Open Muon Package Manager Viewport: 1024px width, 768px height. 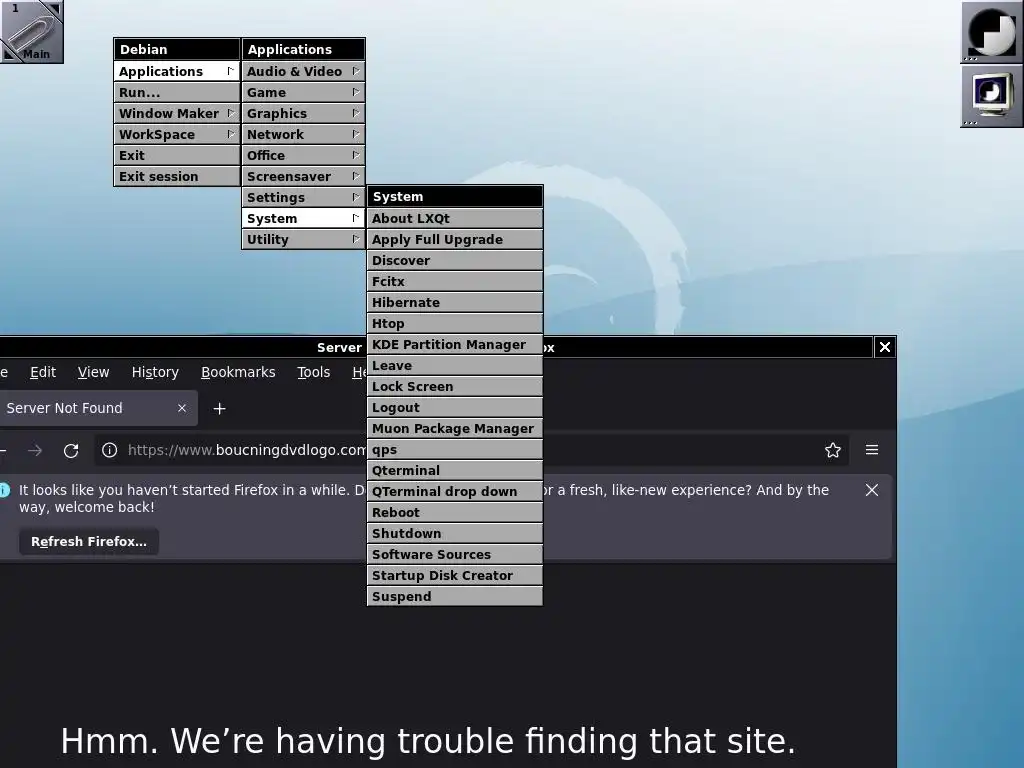455,428
